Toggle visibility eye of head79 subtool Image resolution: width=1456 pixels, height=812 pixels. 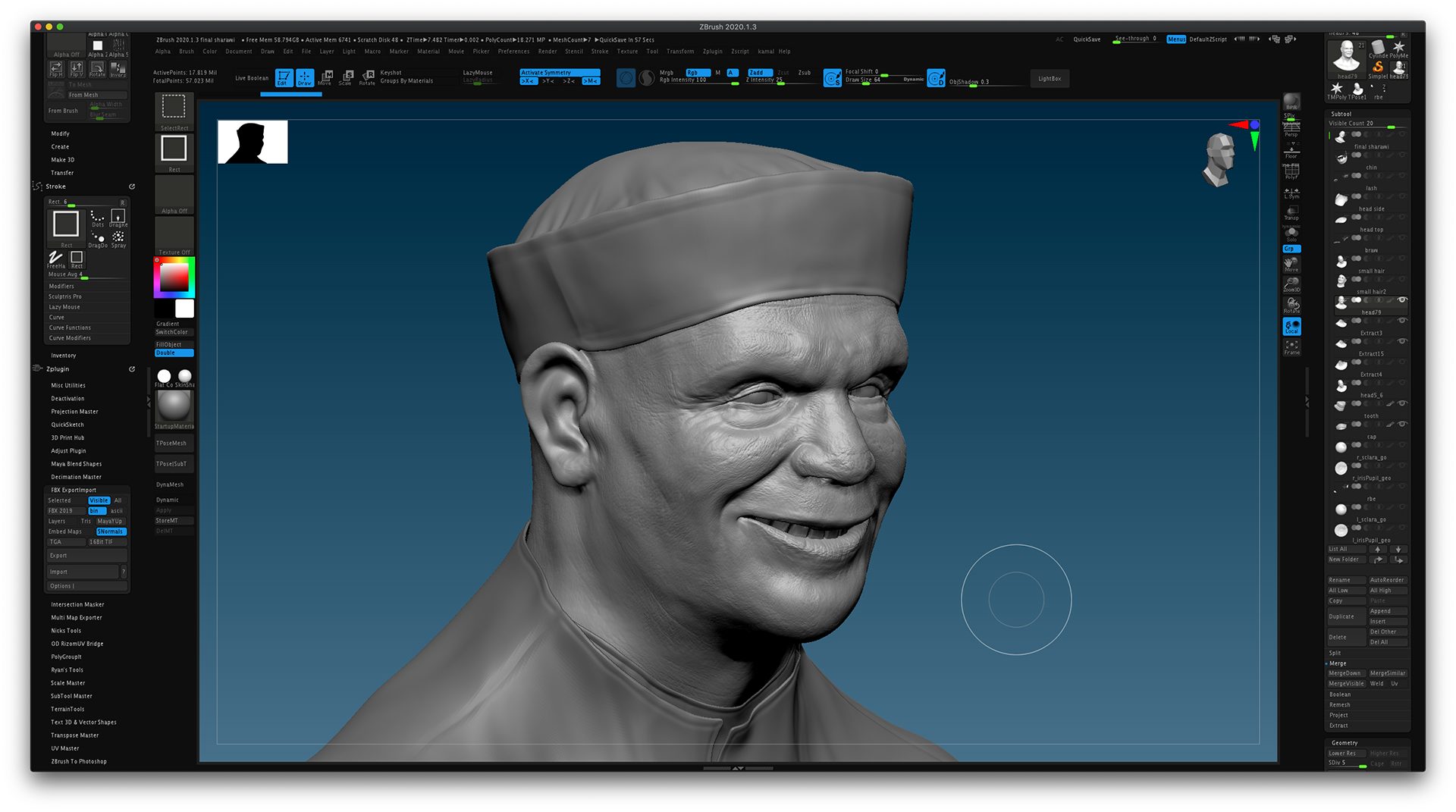tap(1402, 300)
